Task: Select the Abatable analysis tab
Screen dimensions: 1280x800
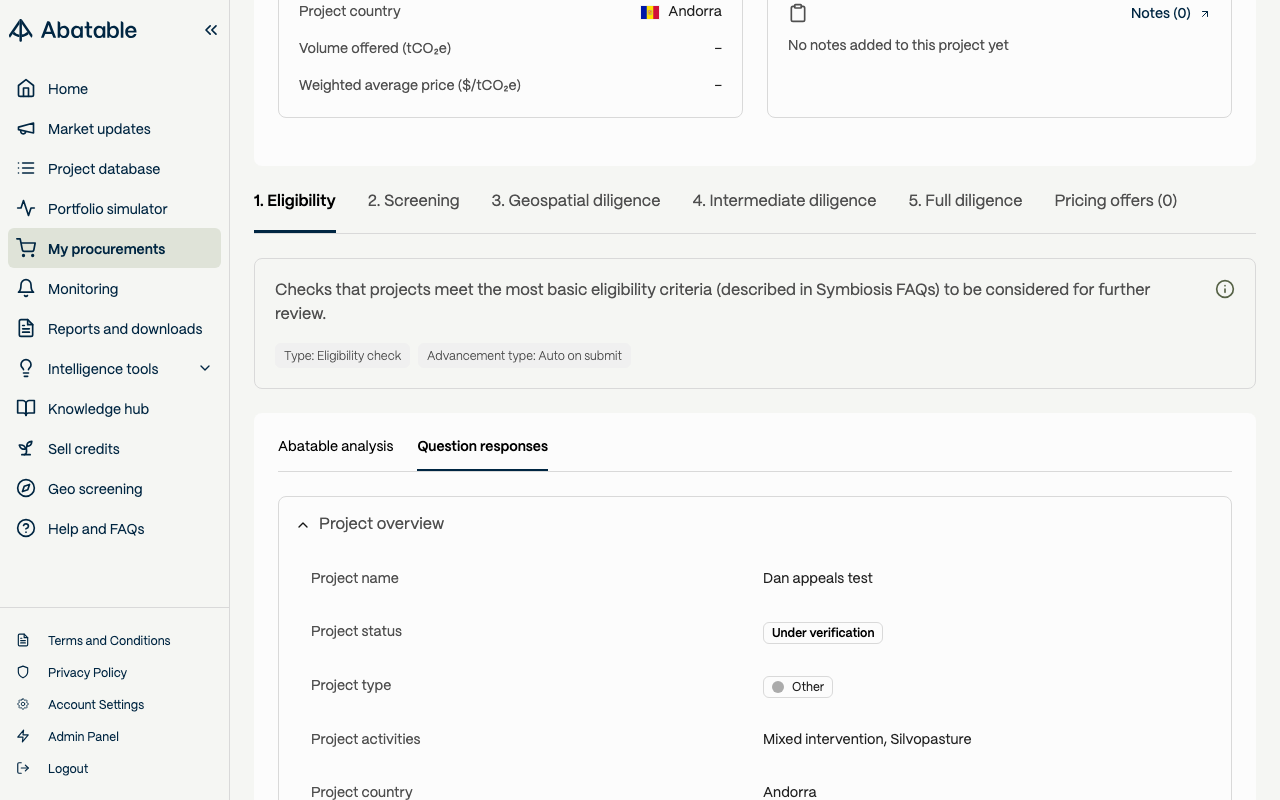Action: (335, 446)
